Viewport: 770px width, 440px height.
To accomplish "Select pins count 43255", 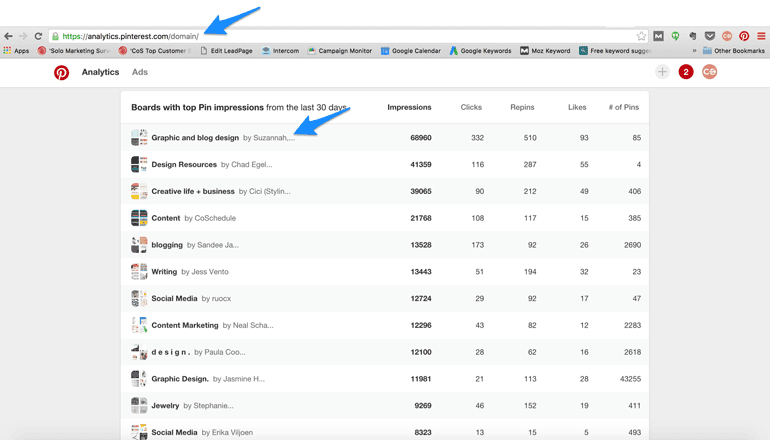I will click(631, 379).
